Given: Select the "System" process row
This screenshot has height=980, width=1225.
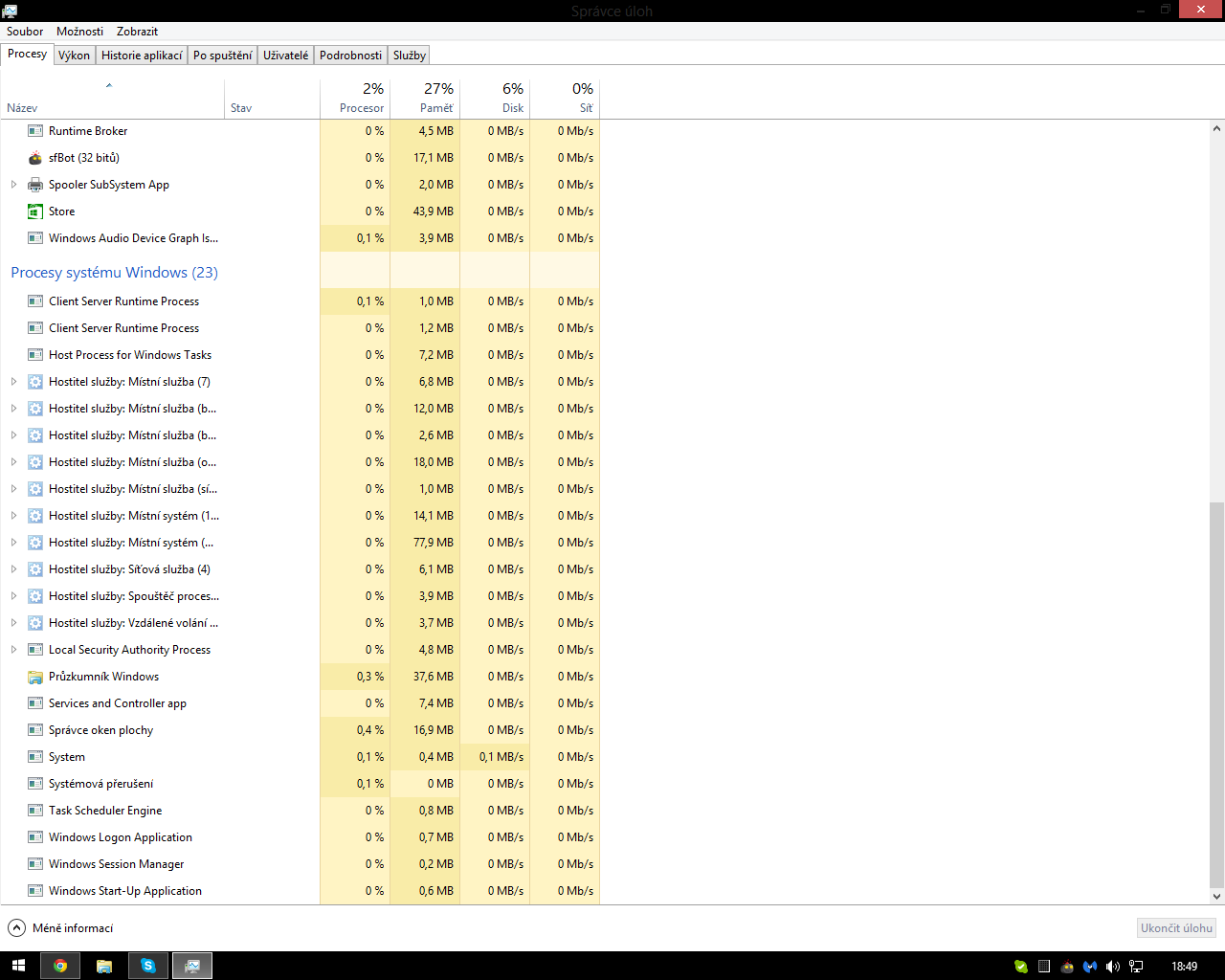Looking at the screenshot, I should click(301, 757).
